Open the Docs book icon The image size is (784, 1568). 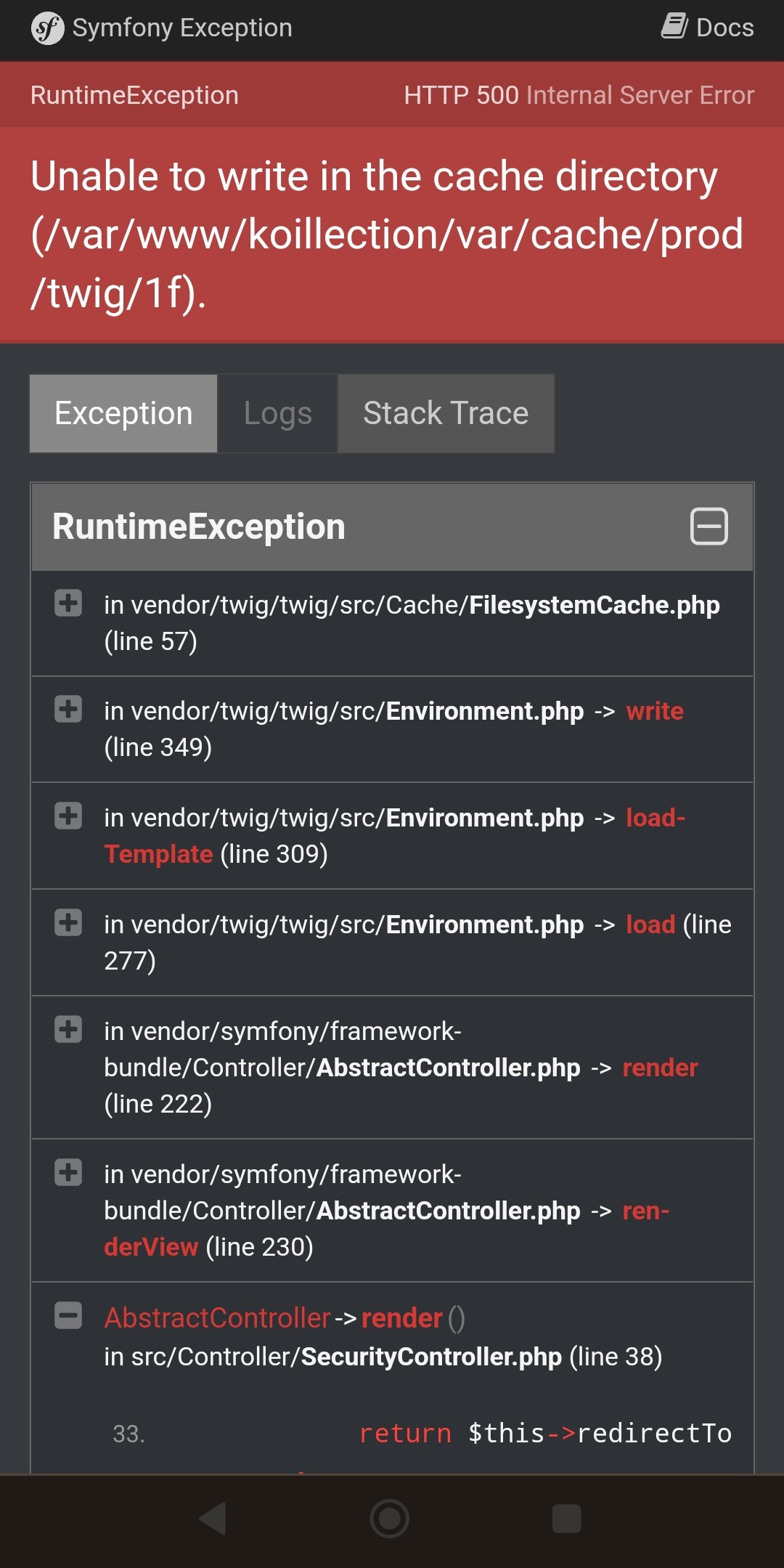[674, 26]
